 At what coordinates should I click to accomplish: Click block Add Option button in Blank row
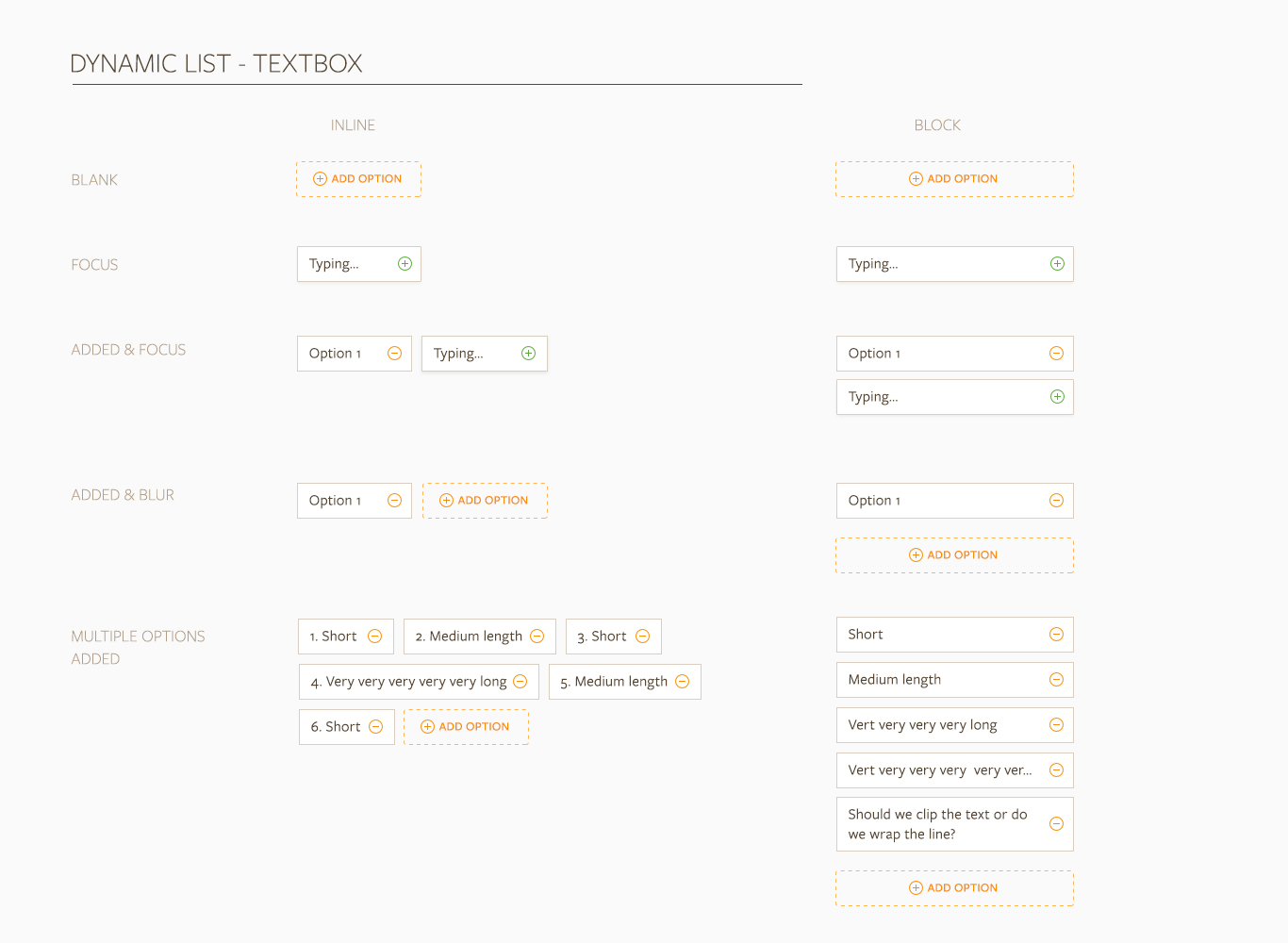pyautogui.click(x=954, y=179)
